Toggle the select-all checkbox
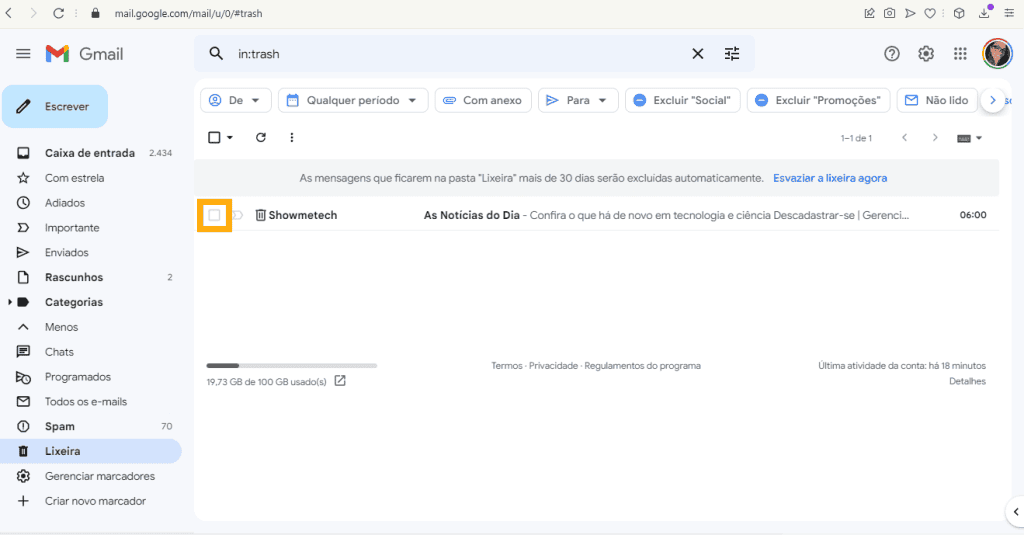1024x535 pixels. (x=214, y=137)
